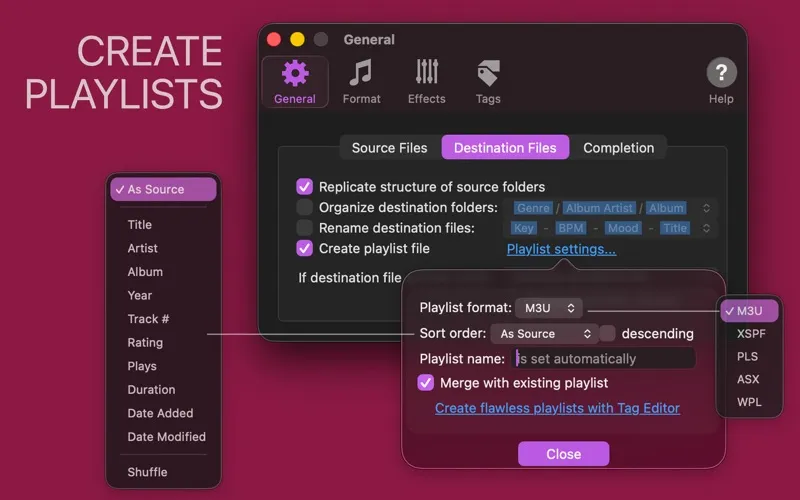Open Playlist format M3U dropdown
This screenshot has height=500, width=800.
click(x=548, y=308)
